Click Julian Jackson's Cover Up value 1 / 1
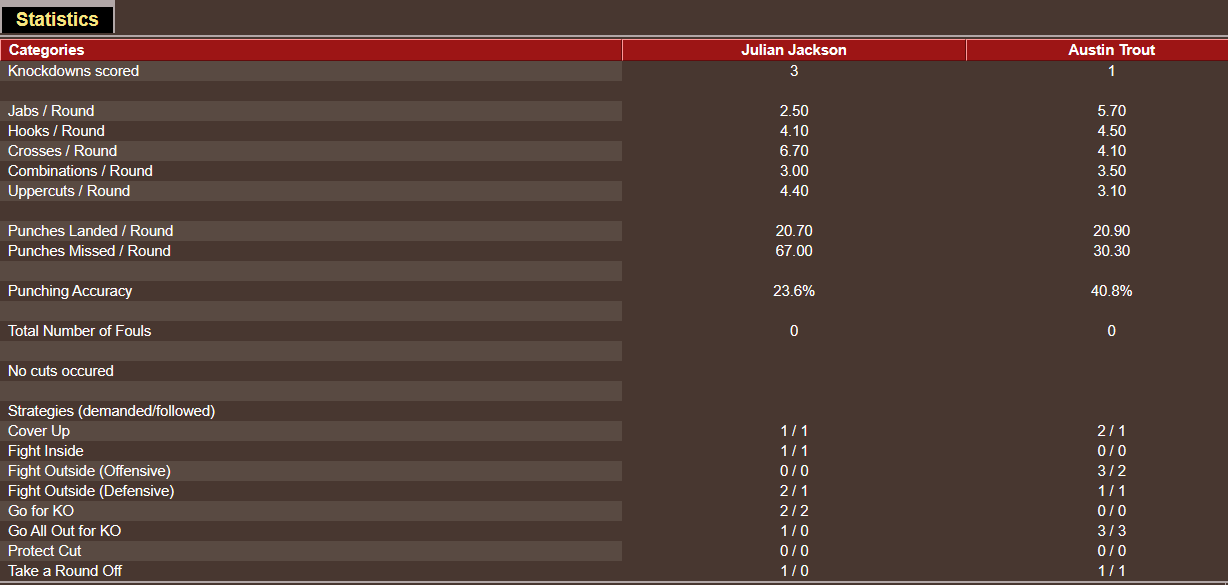The width and height of the screenshot is (1228, 585). (x=794, y=431)
